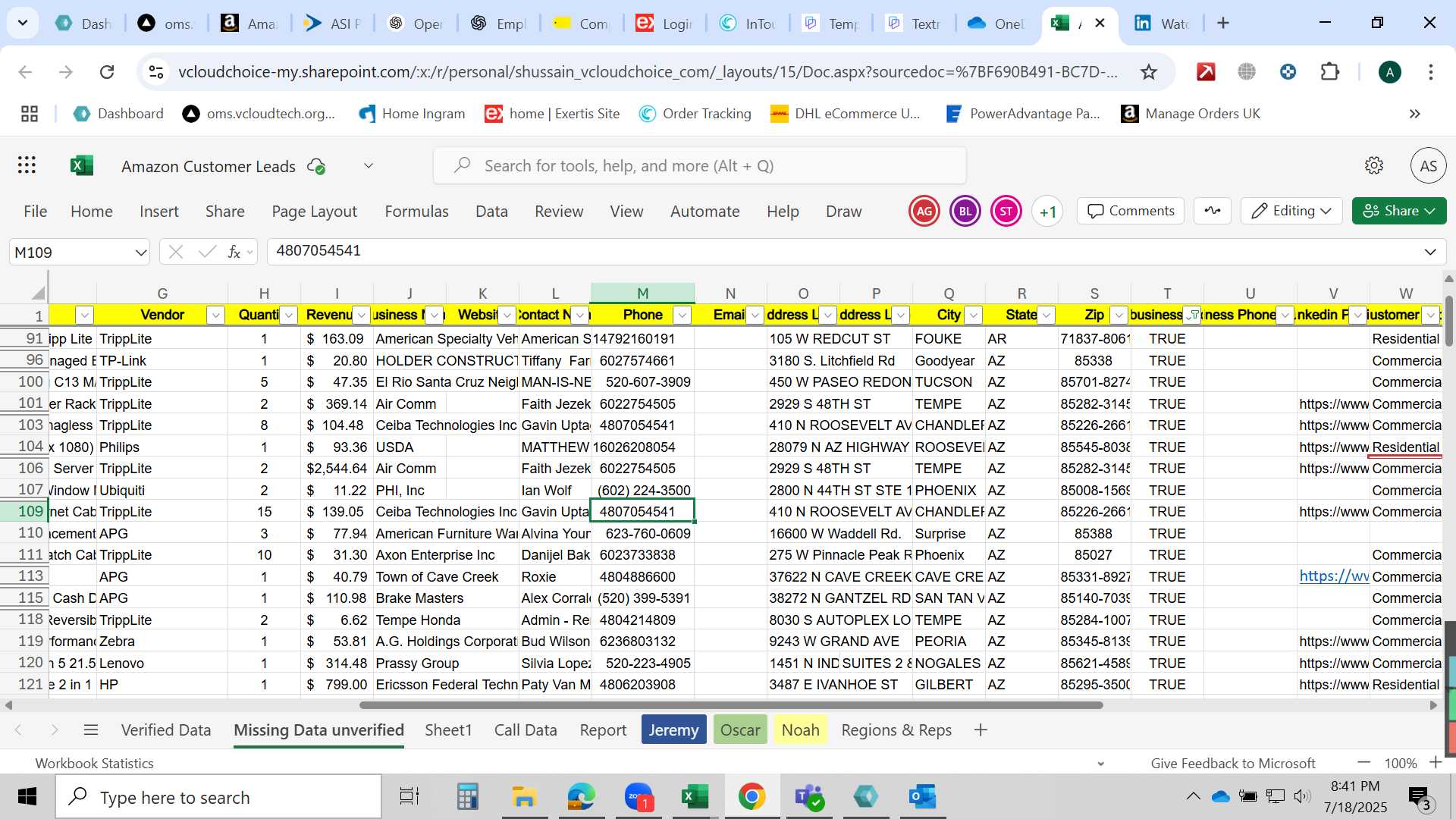Show additional collaborators via +1 badge

1047,212
